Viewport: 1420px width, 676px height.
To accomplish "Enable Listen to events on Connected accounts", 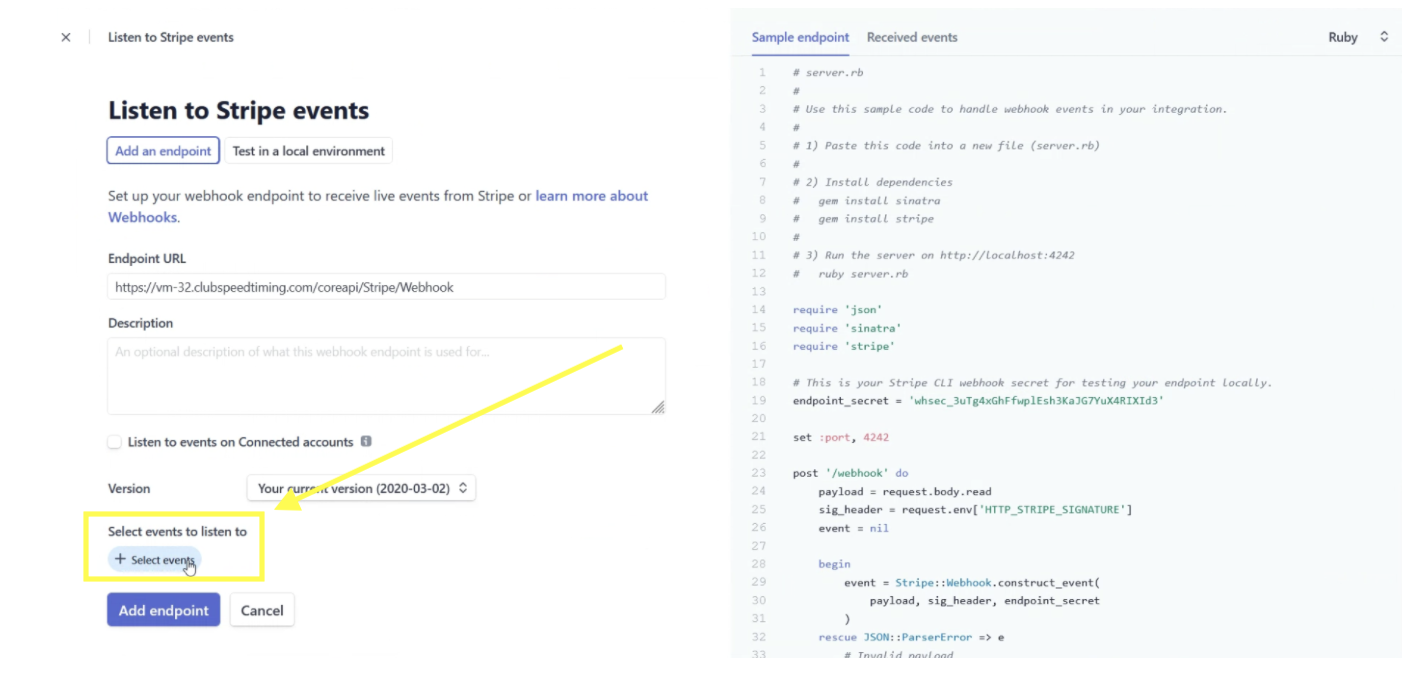I will tap(115, 442).
